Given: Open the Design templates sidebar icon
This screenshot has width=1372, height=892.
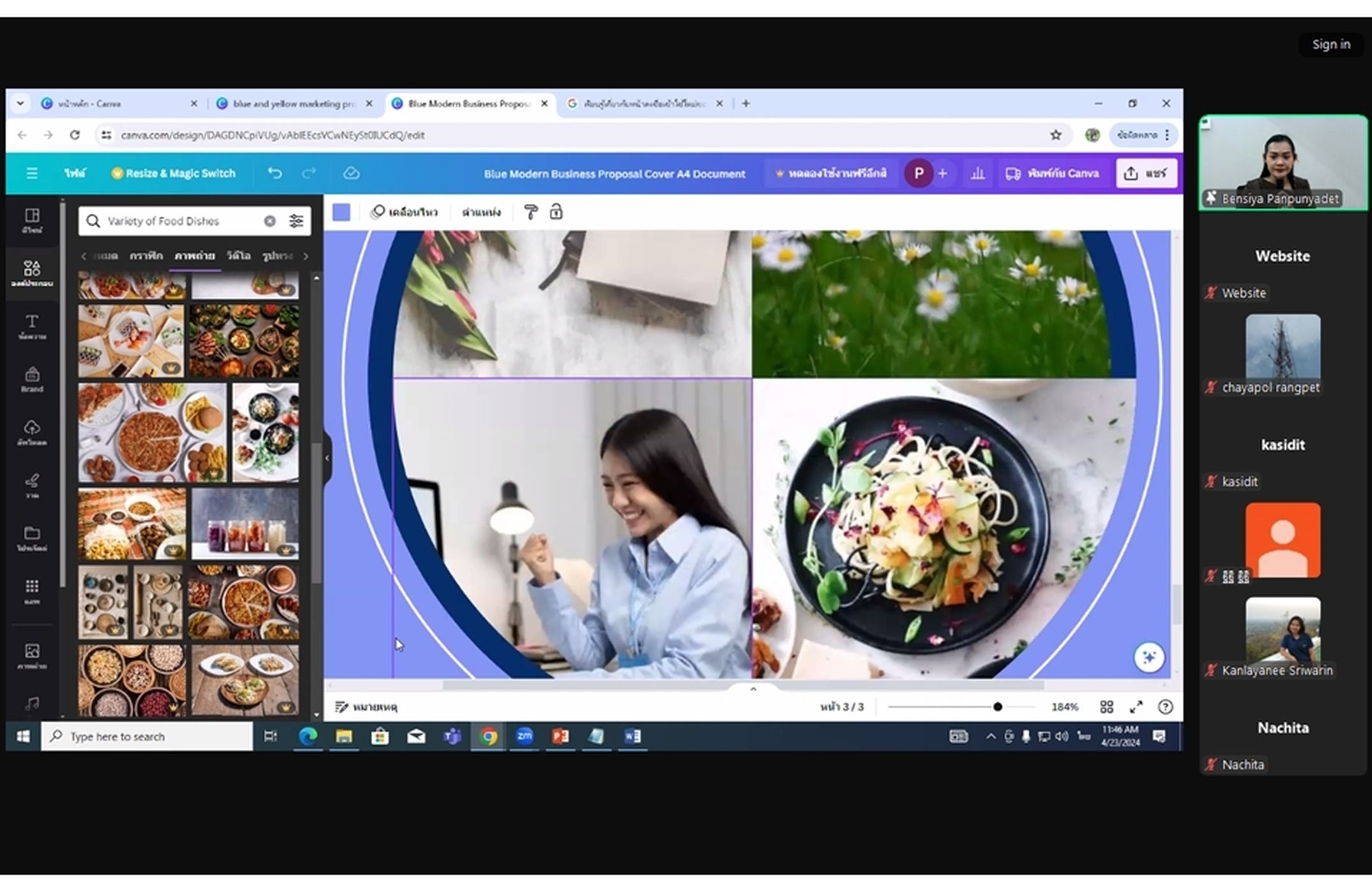Looking at the screenshot, I should tap(32, 221).
